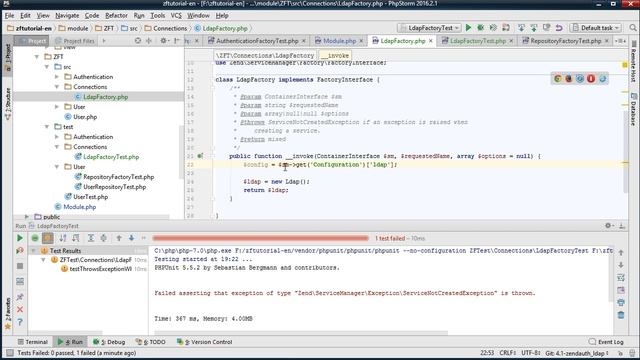Open in Internet Explorer browser icon
640x360 pixels.
click(x=602, y=79)
